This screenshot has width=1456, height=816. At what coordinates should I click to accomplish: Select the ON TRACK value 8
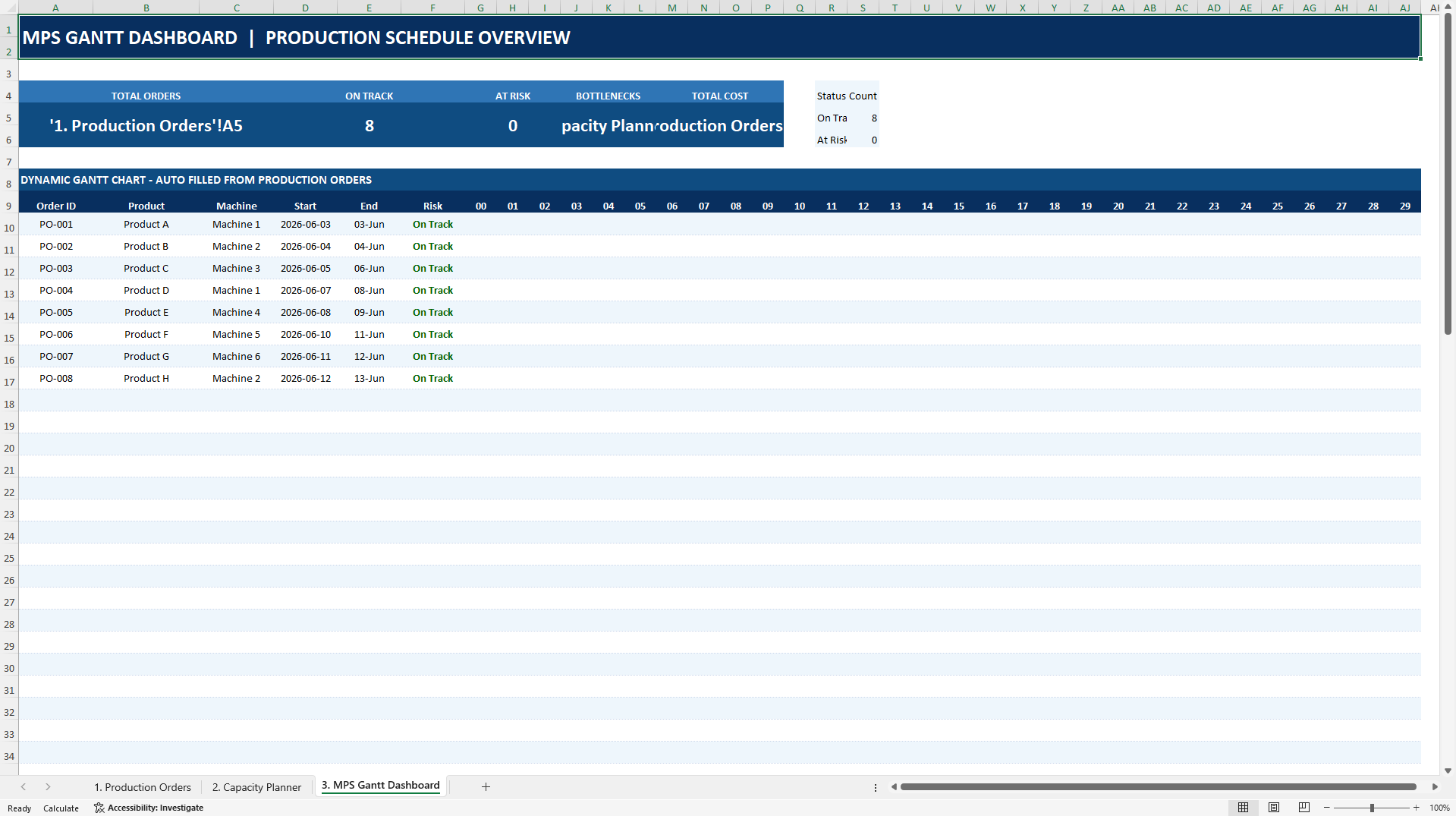coord(370,125)
